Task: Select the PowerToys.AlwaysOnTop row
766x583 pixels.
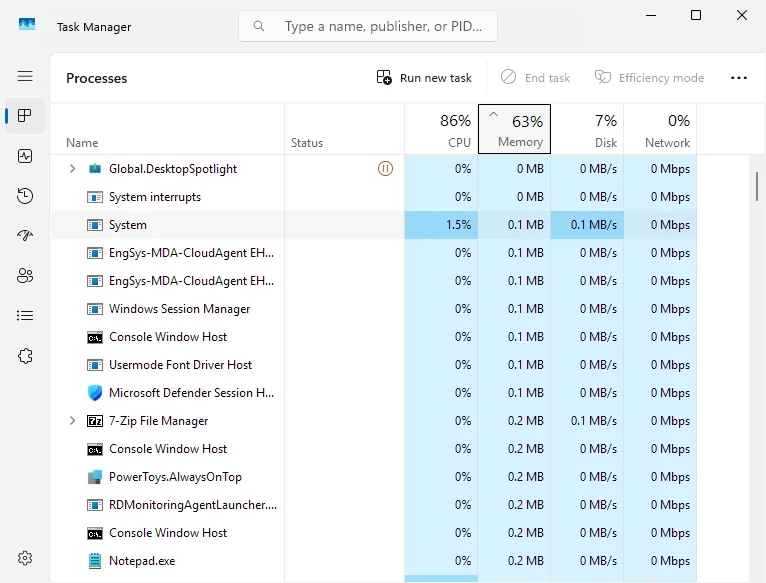Action: point(373,477)
